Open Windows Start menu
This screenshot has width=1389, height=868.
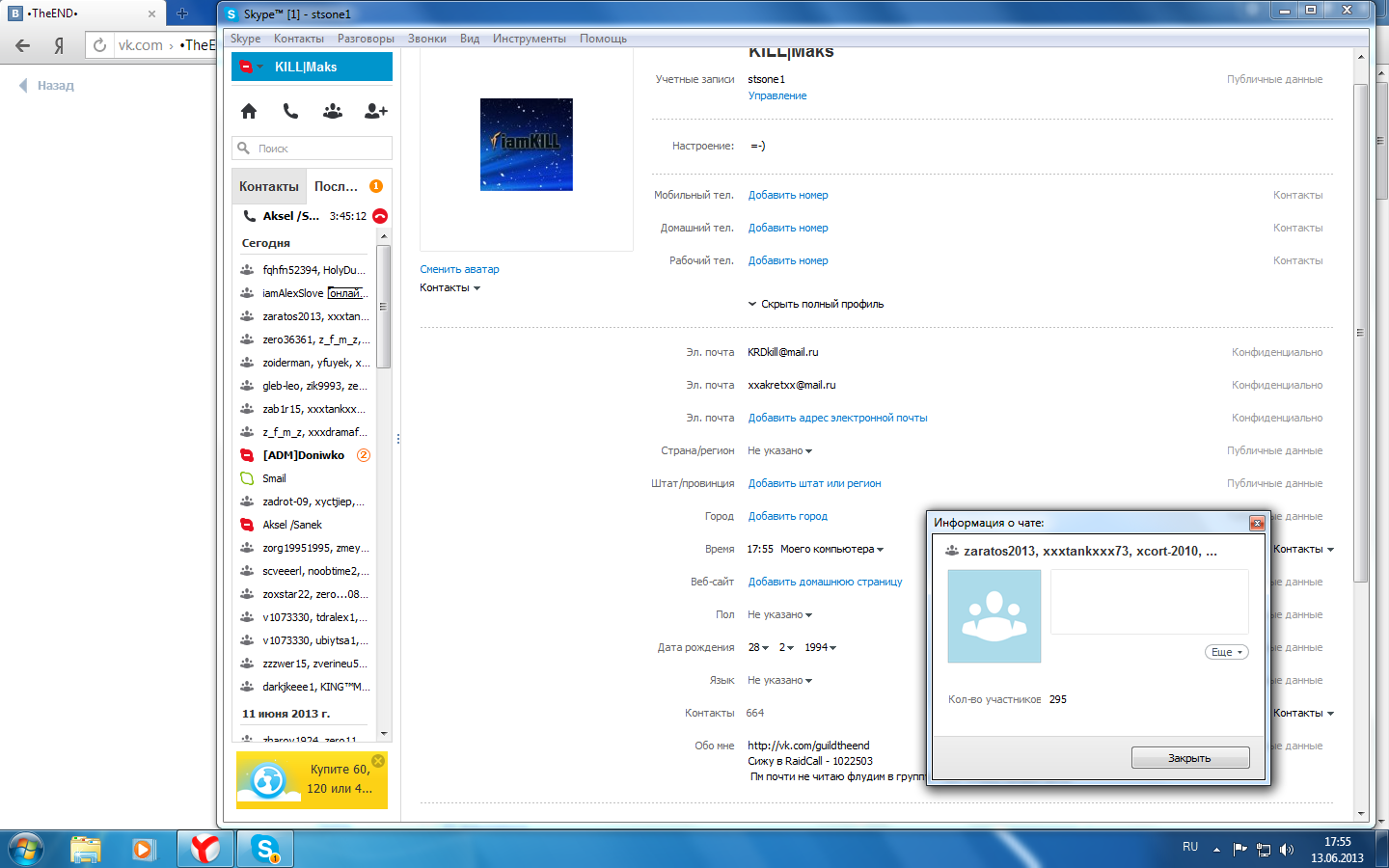coord(25,849)
